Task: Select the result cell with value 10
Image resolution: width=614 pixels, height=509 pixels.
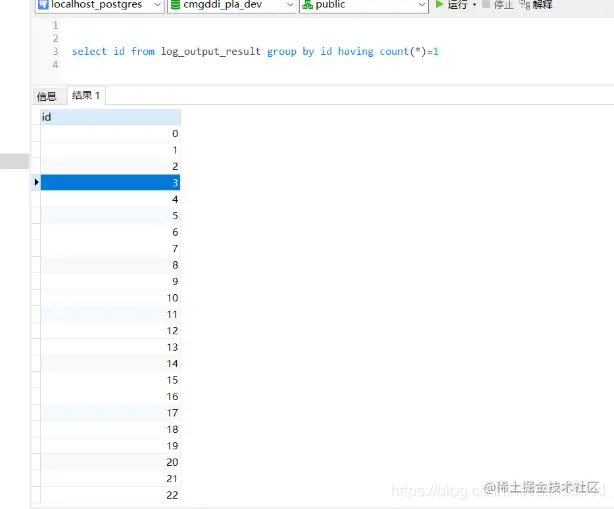Action: coord(110,298)
